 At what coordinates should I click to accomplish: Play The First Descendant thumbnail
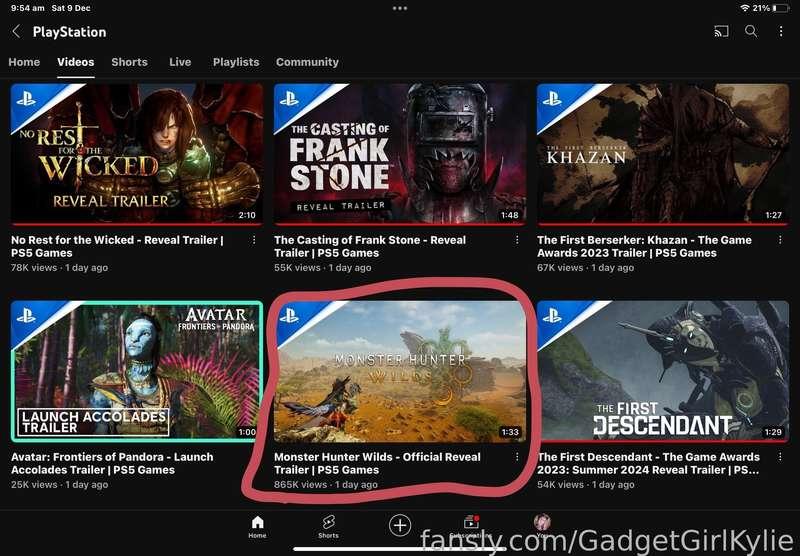(663, 371)
